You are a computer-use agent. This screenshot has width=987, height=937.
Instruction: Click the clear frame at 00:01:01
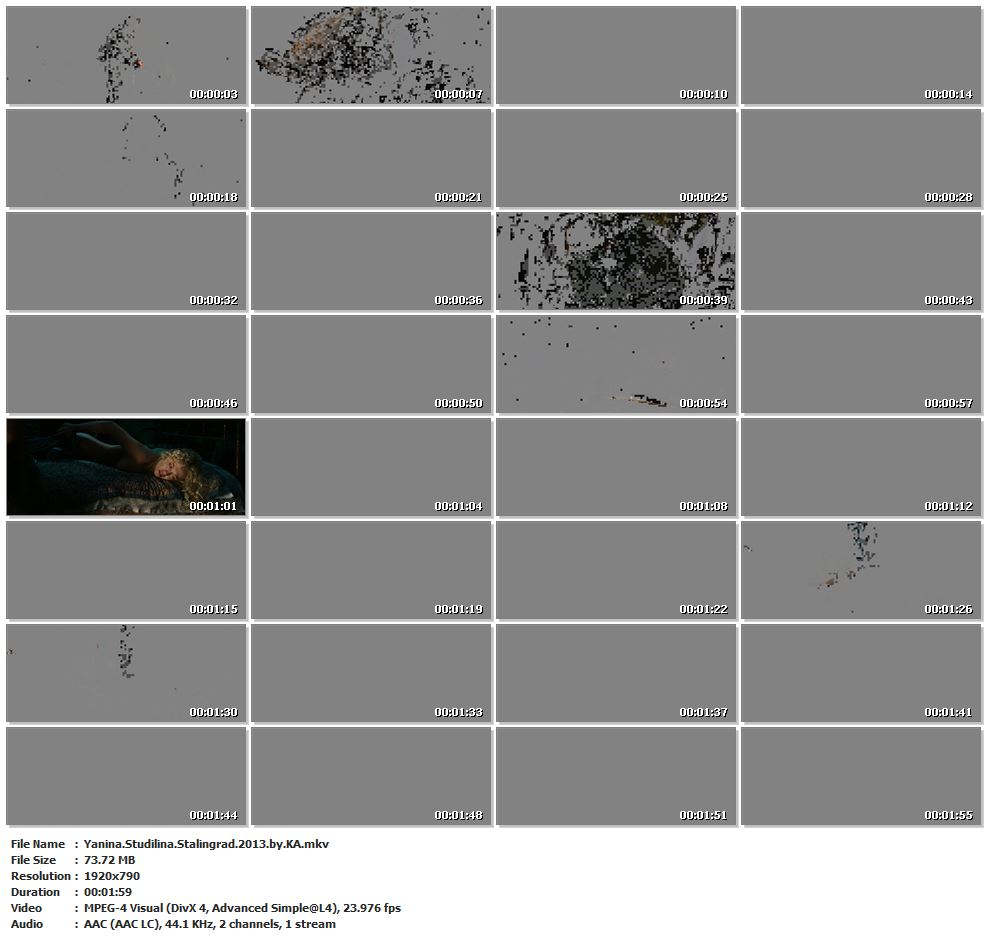[126, 467]
